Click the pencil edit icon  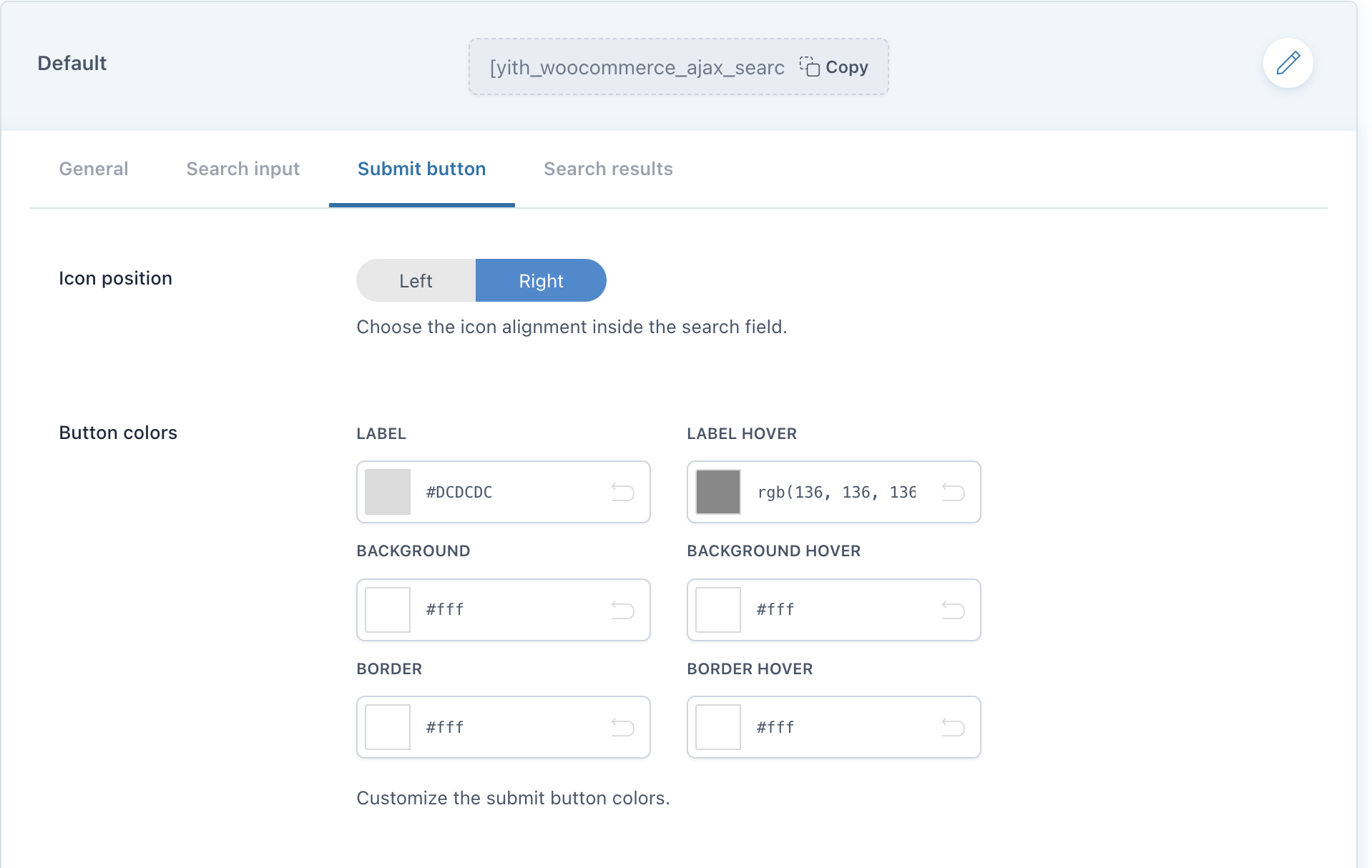point(1288,63)
